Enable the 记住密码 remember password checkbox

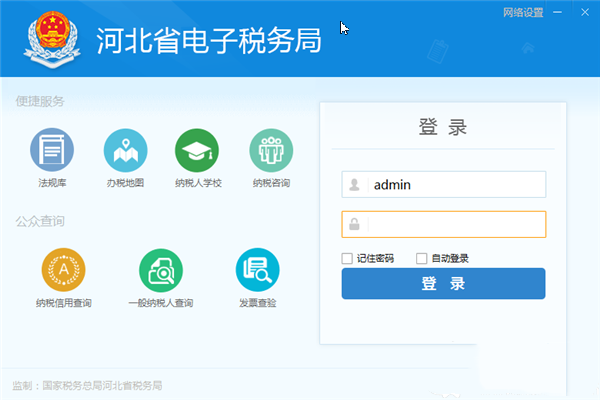point(347,258)
